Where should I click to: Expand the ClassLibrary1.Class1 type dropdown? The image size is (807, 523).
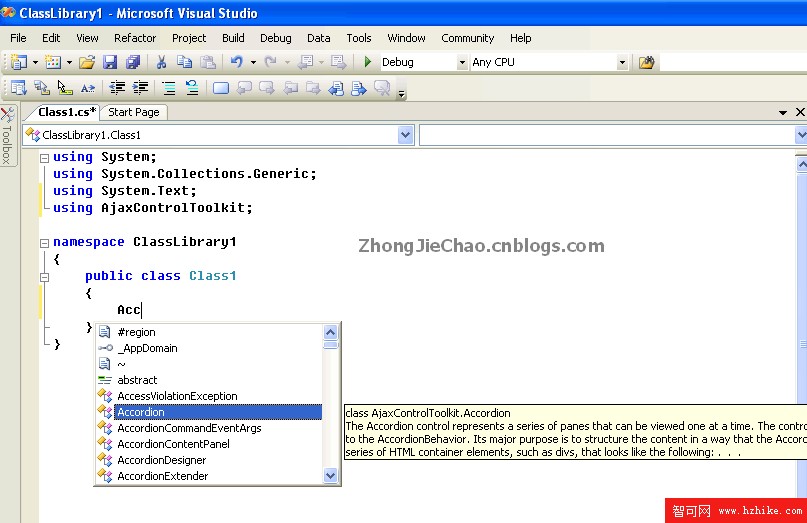(405, 135)
